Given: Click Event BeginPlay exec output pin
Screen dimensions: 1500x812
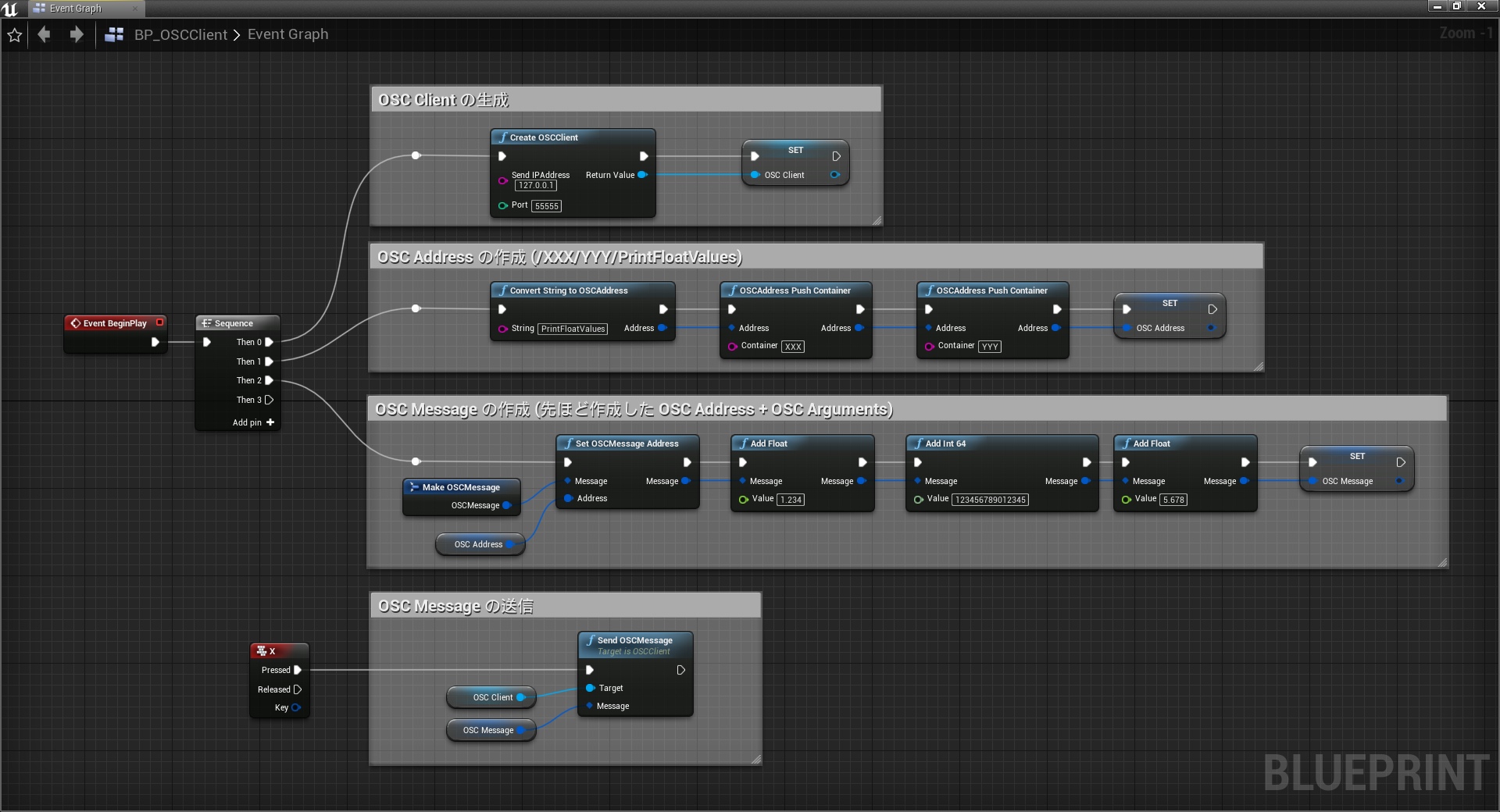Looking at the screenshot, I should click(x=155, y=342).
